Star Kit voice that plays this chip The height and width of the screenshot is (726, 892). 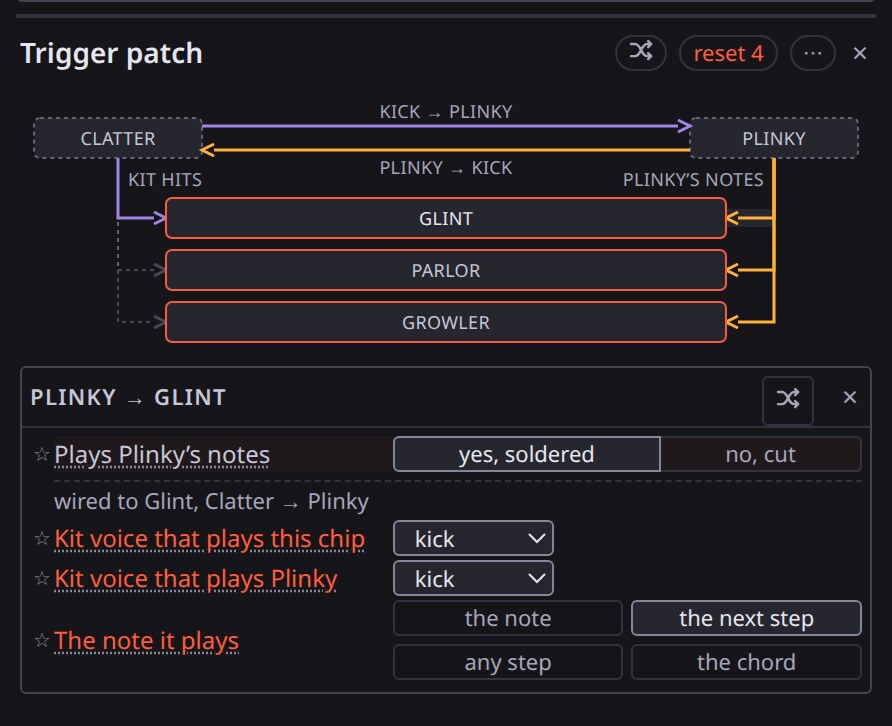42,538
